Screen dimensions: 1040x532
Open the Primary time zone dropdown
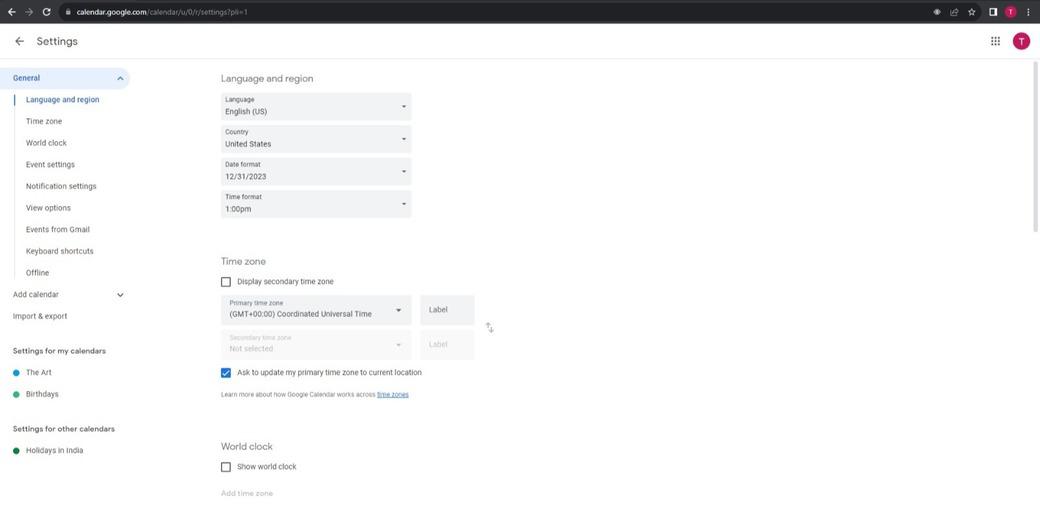(x=316, y=310)
